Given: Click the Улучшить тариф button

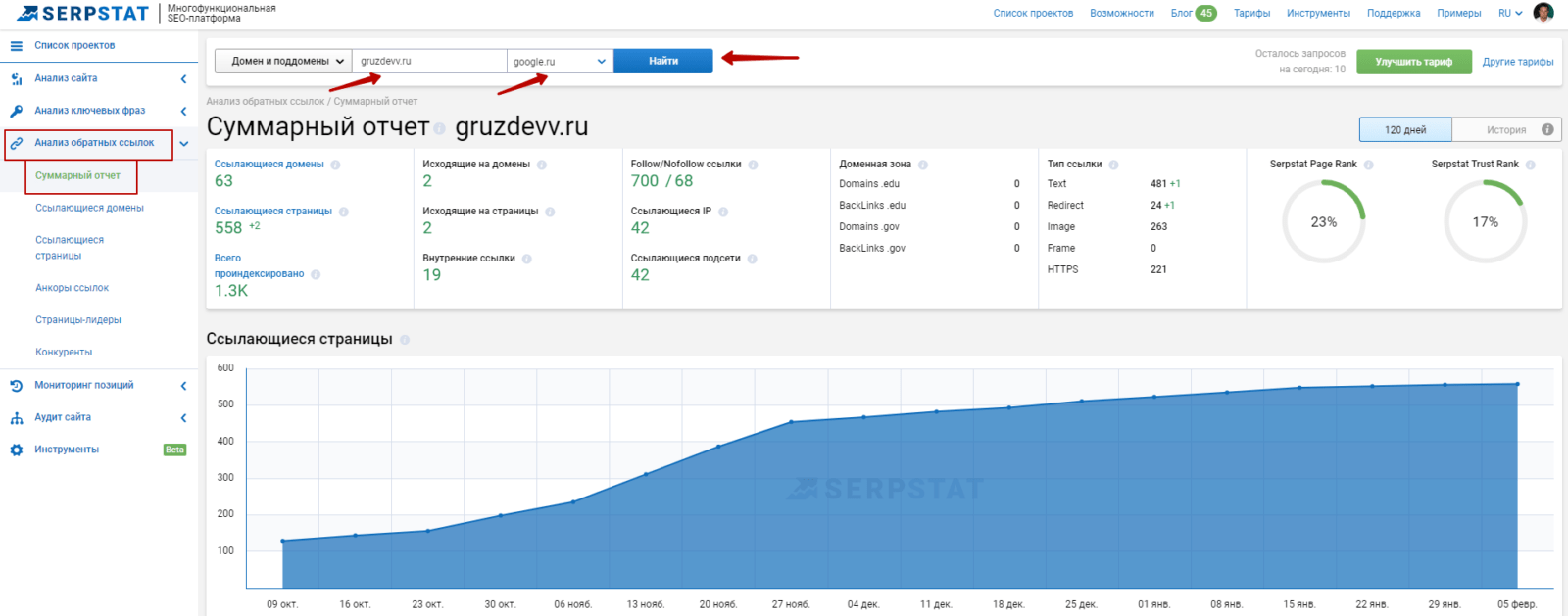Looking at the screenshot, I should [x=1414, y=62].
